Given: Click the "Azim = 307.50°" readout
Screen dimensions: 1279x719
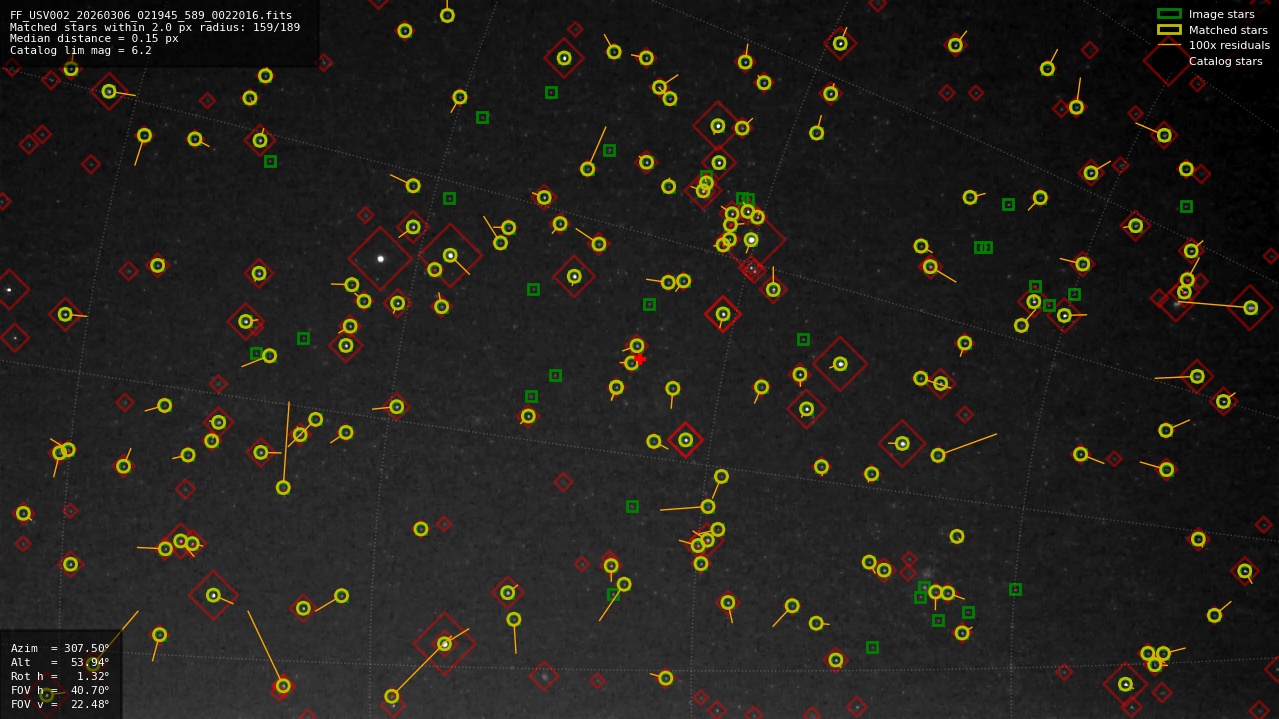Looking at the screenshot, I should [x=60, y=648].
